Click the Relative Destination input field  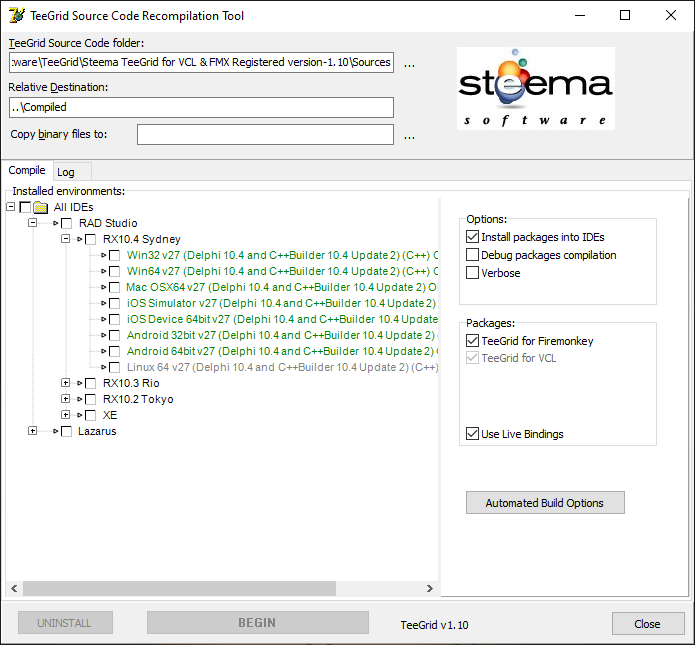coord(201,107)
